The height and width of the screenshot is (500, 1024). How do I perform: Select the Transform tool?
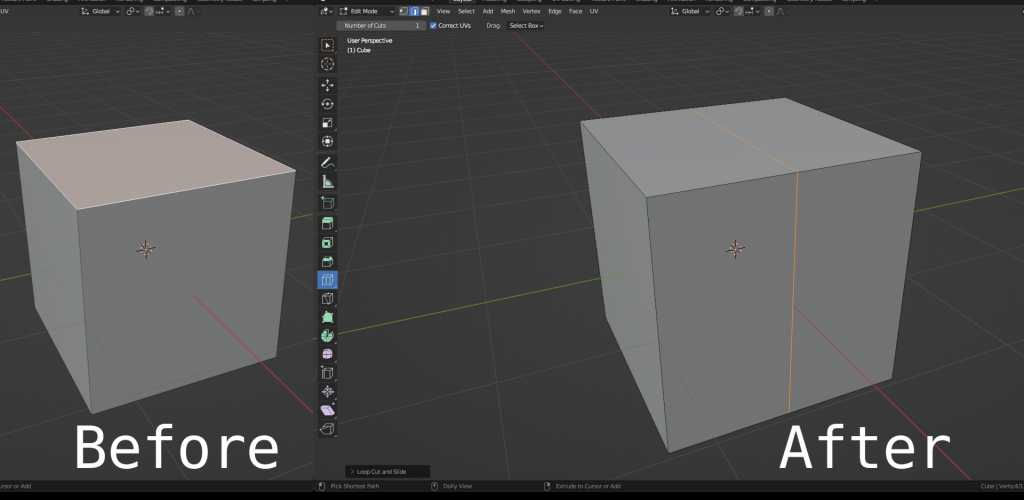pyautogui.click(x=327, y=142)
